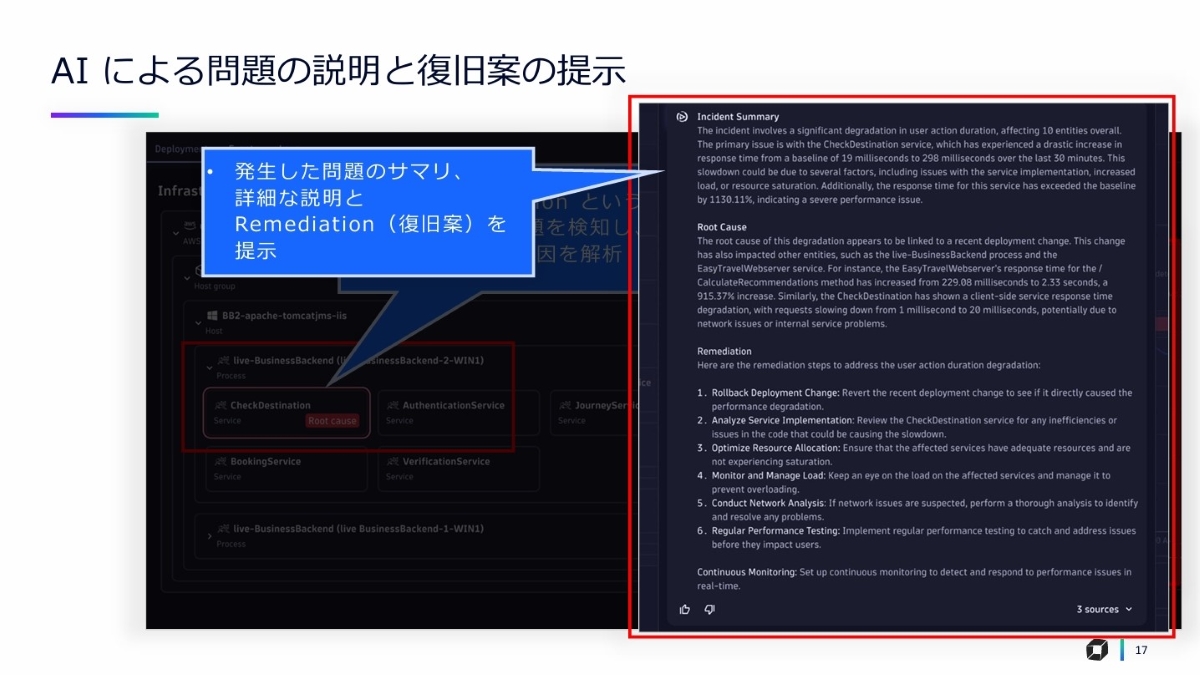The image size is (1200, 675).
Task: Click the Remediation heading text
Action: coord(724,351)
